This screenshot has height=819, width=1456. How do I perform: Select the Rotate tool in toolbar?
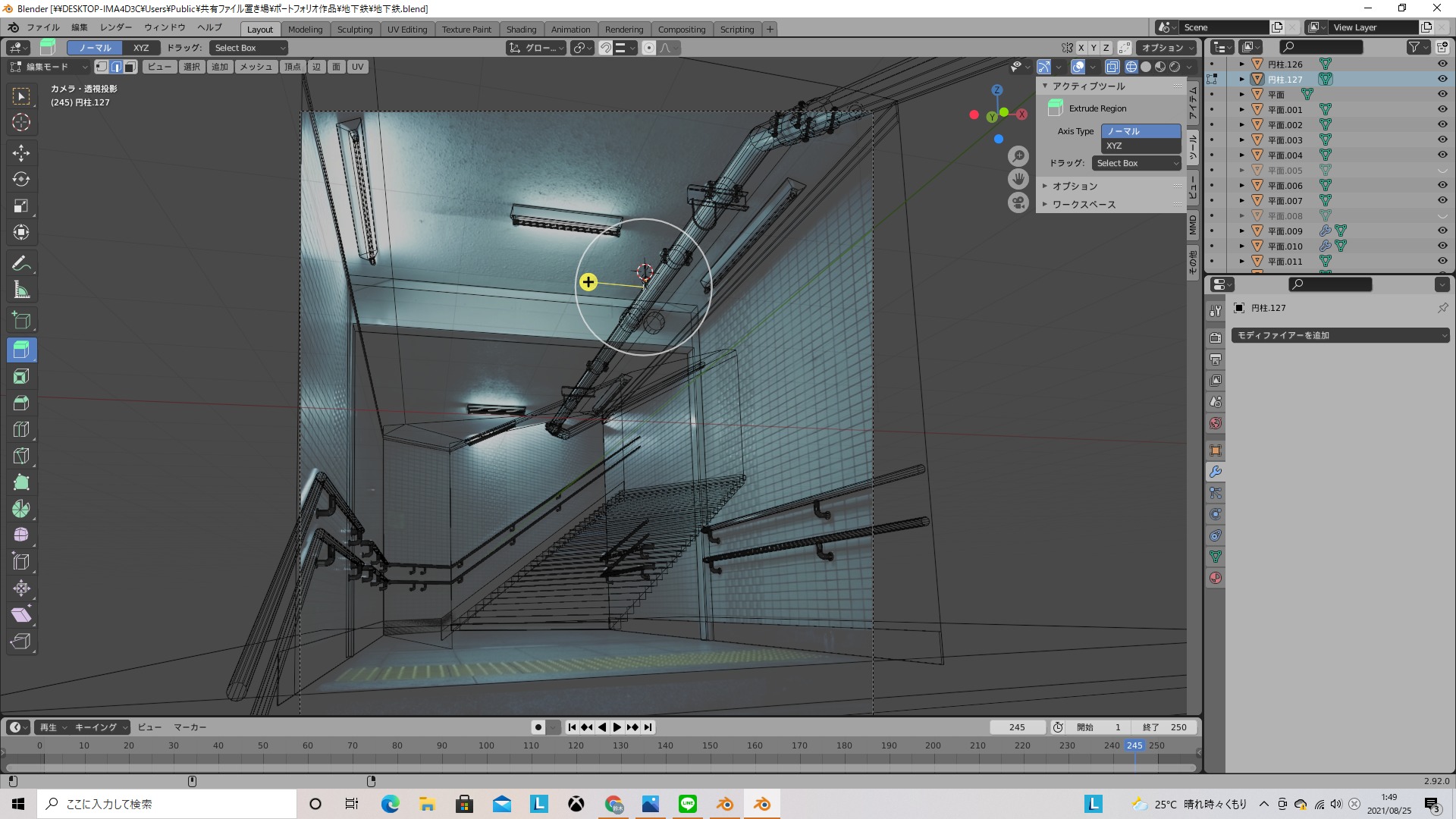[21, 180]
